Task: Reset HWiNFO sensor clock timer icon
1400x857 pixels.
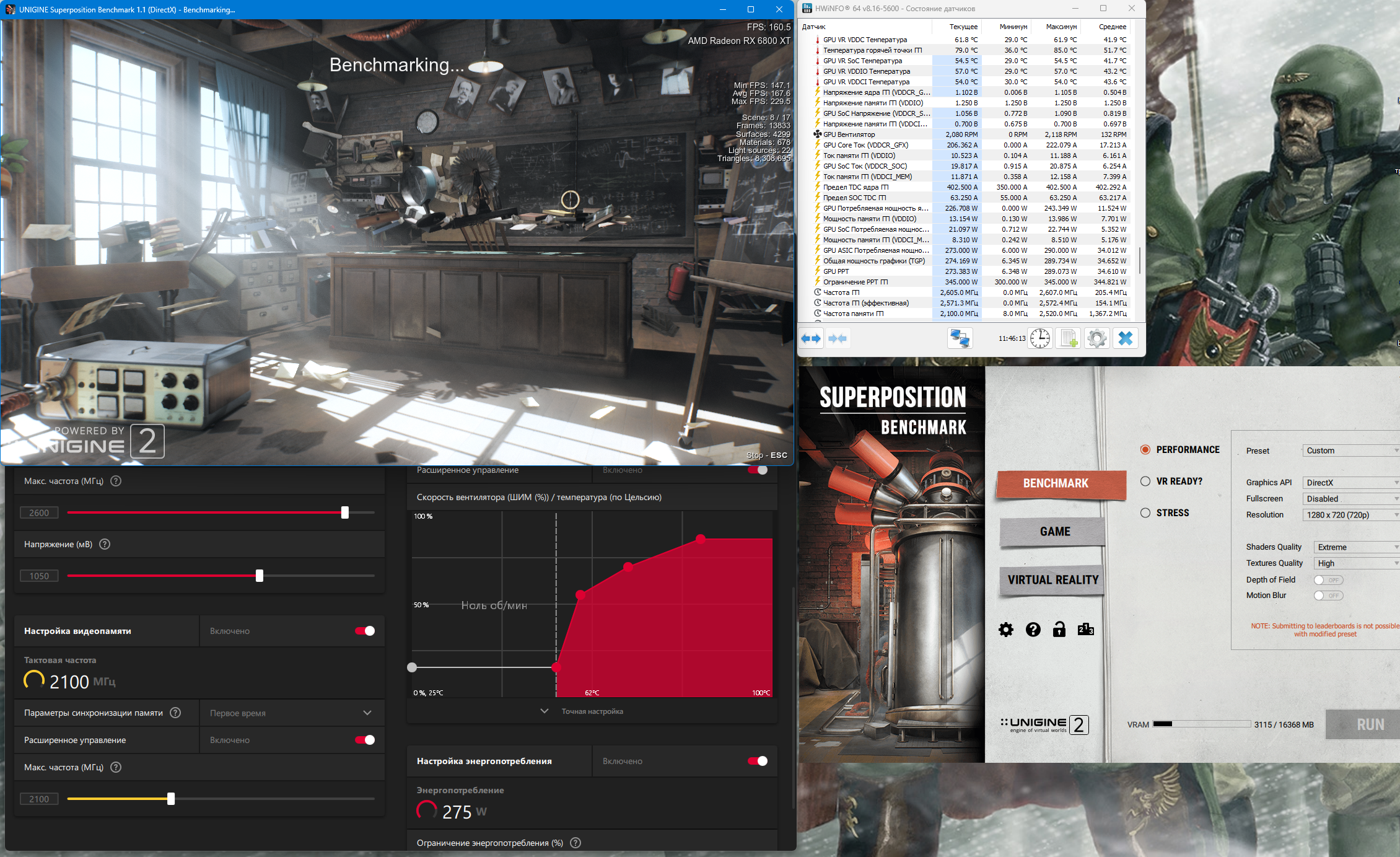Action: 1039,338
